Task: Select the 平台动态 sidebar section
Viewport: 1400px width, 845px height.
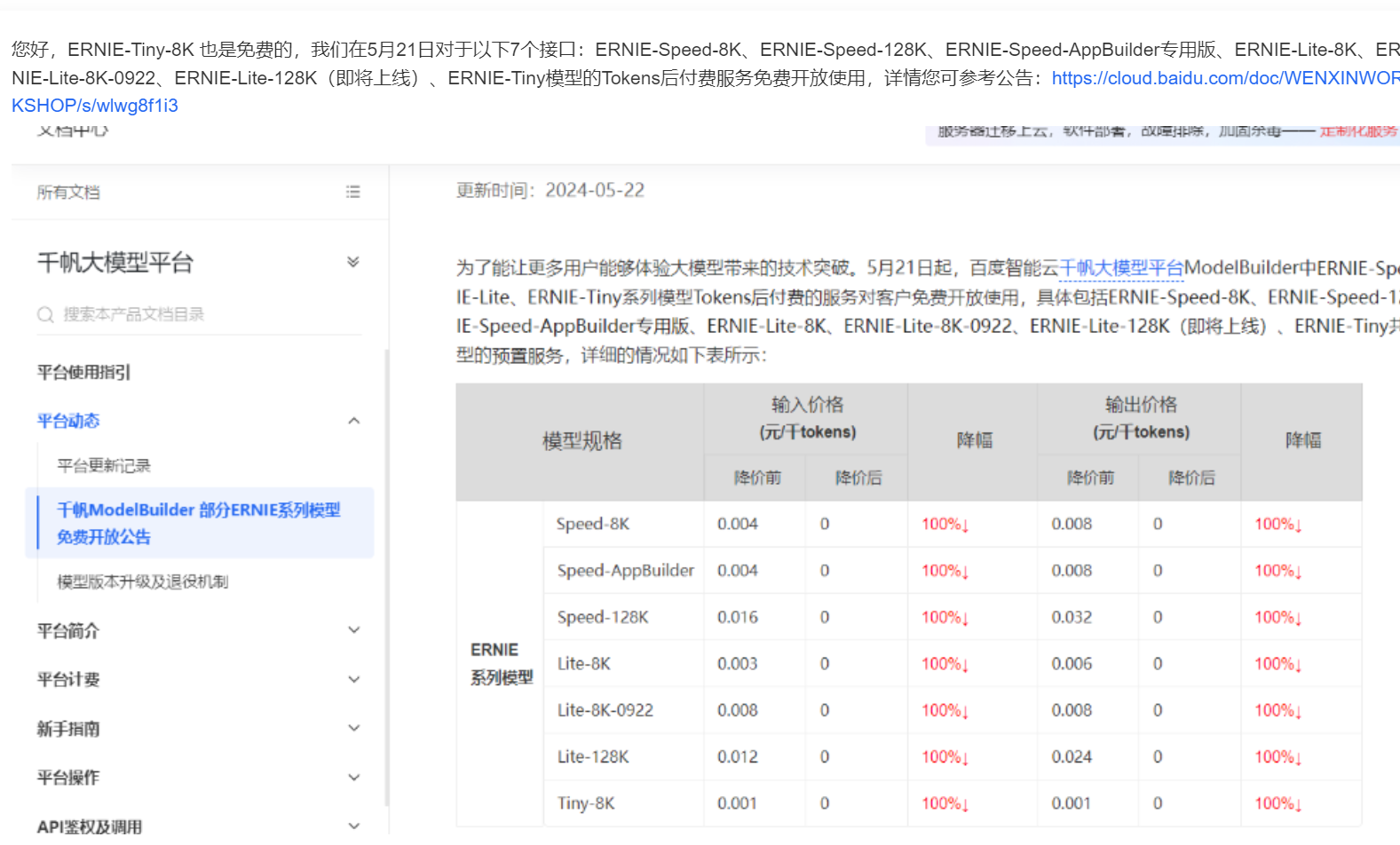Action: click(x=68, y=421)
